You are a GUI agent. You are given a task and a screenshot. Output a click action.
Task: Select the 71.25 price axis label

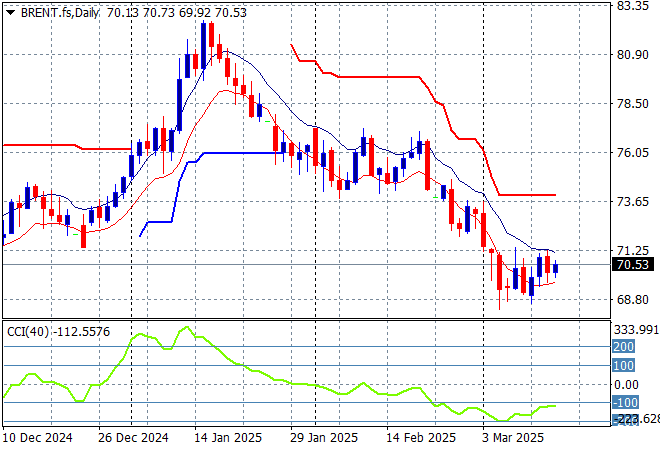(x=632, y=251)
